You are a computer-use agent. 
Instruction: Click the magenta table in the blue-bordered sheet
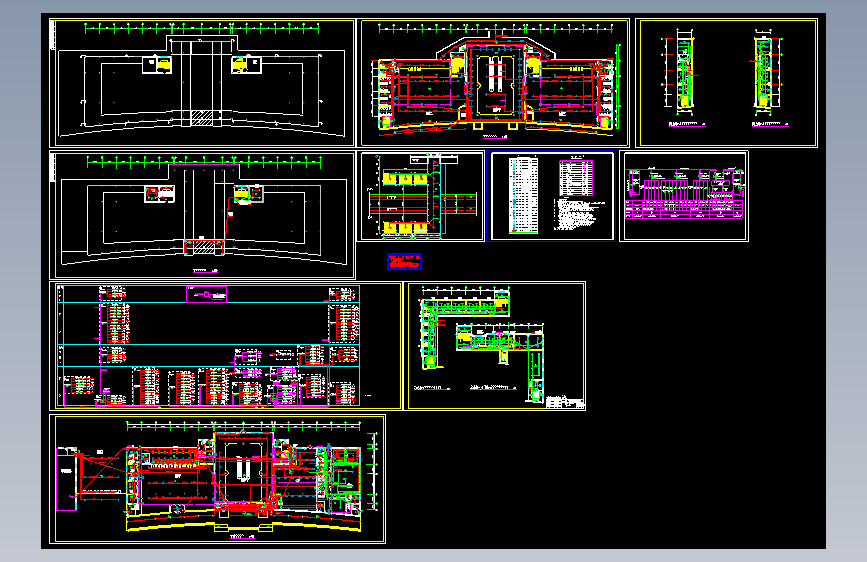coord(576,178)
